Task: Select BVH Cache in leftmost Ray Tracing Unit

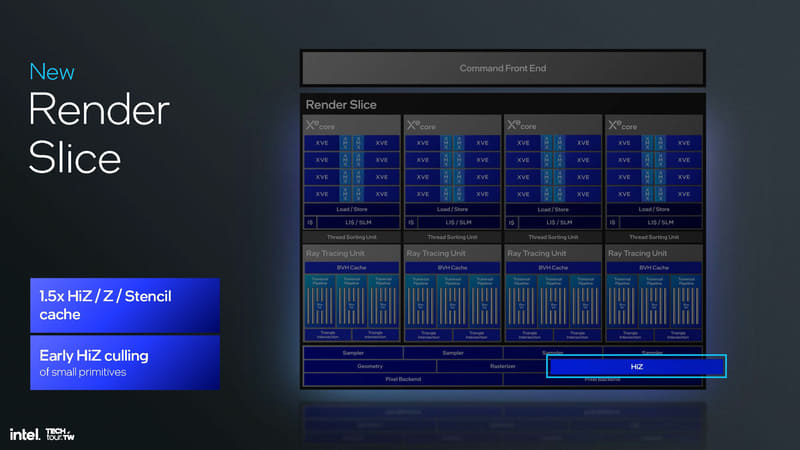Action: tap(352, 267)
